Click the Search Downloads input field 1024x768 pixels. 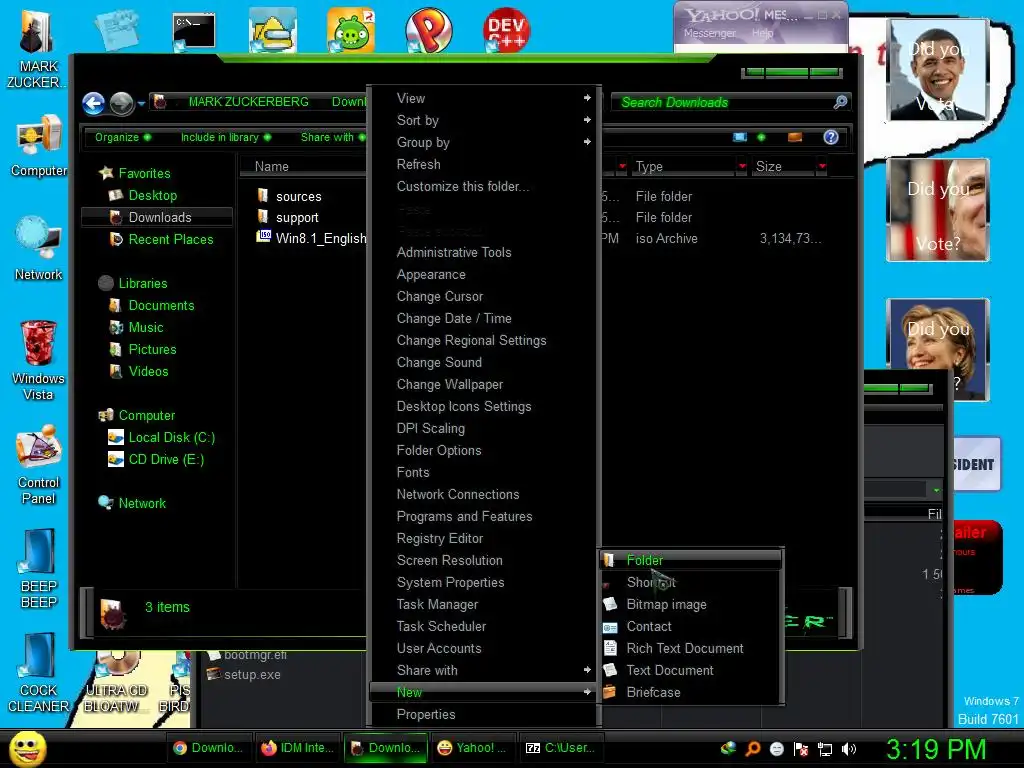[x=724, y=102]
